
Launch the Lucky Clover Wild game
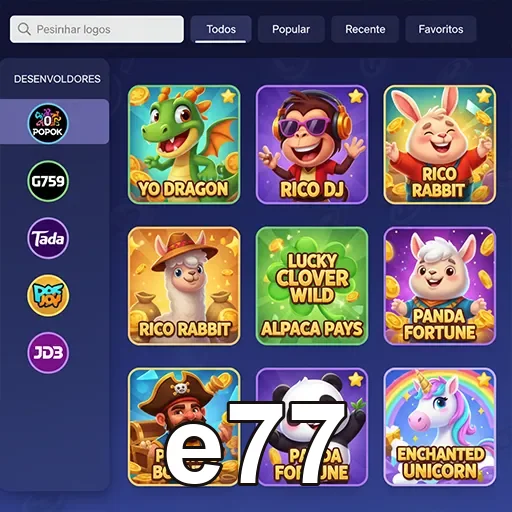click(x=312, y=286)
